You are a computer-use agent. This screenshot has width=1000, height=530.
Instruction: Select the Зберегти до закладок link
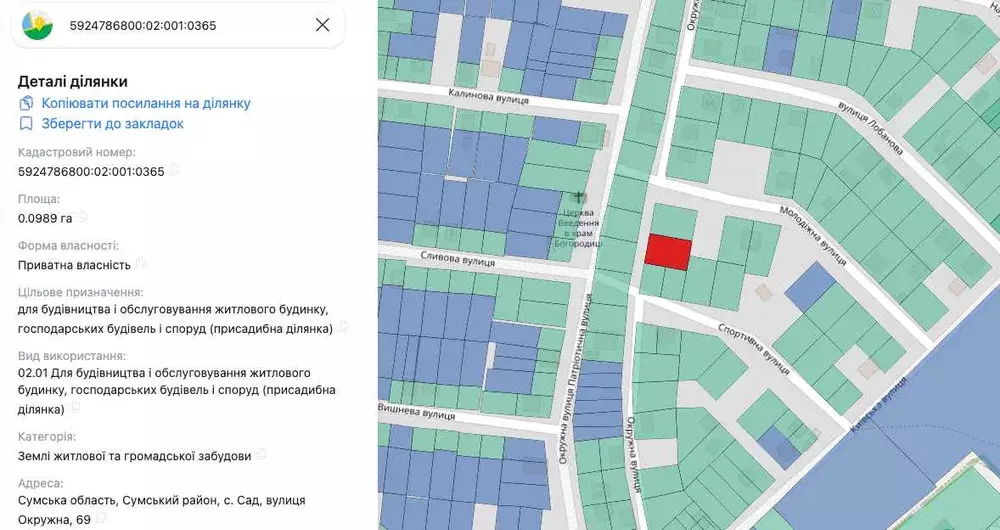tap(112, 124)
